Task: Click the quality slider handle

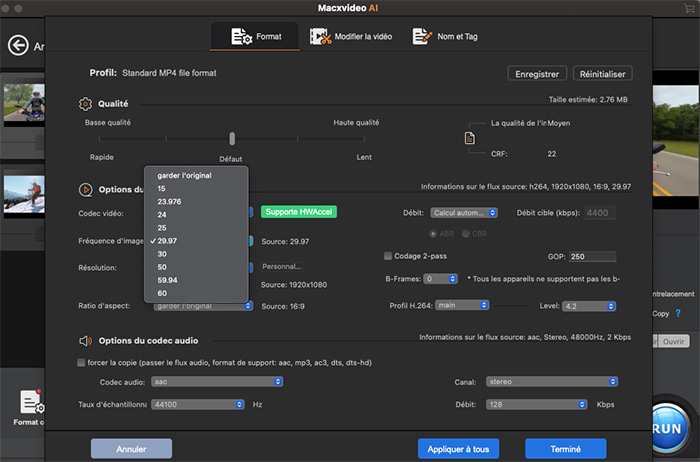Action: (232, 139)
